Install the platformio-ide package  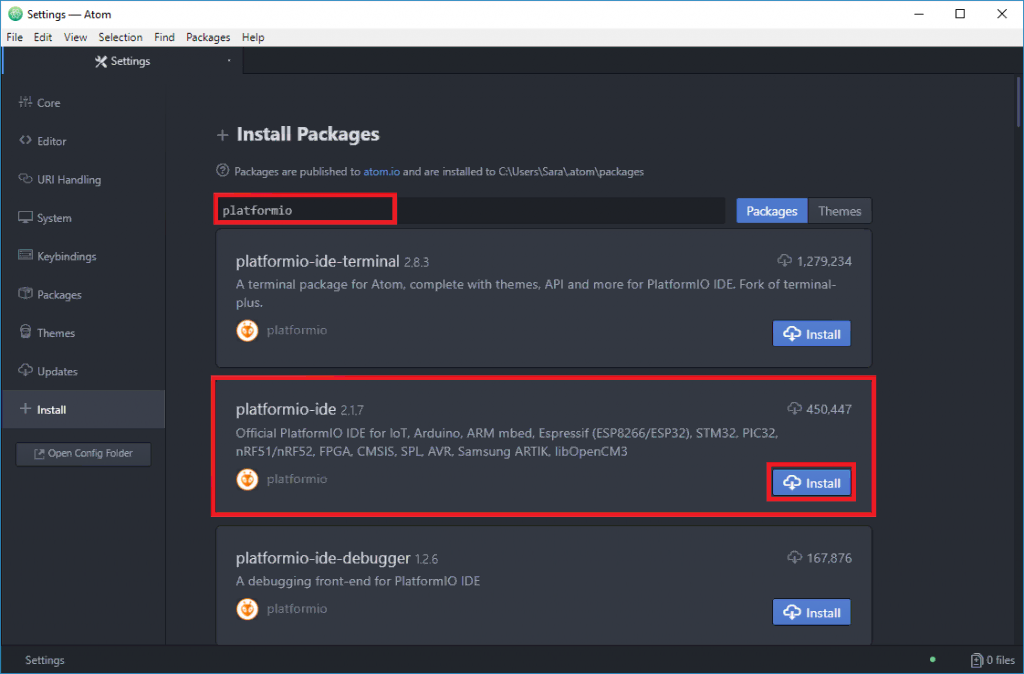point(811,483)
